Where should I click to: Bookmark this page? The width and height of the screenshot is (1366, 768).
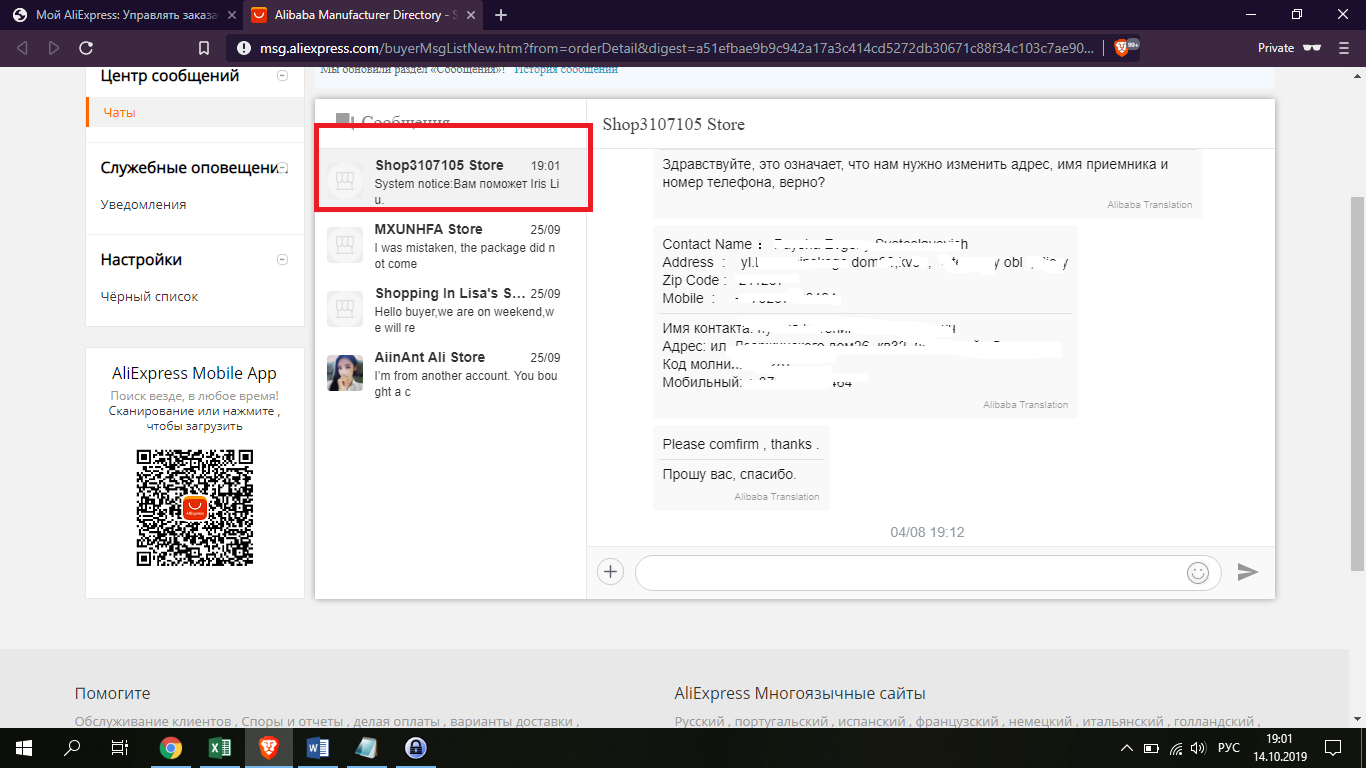204,48
